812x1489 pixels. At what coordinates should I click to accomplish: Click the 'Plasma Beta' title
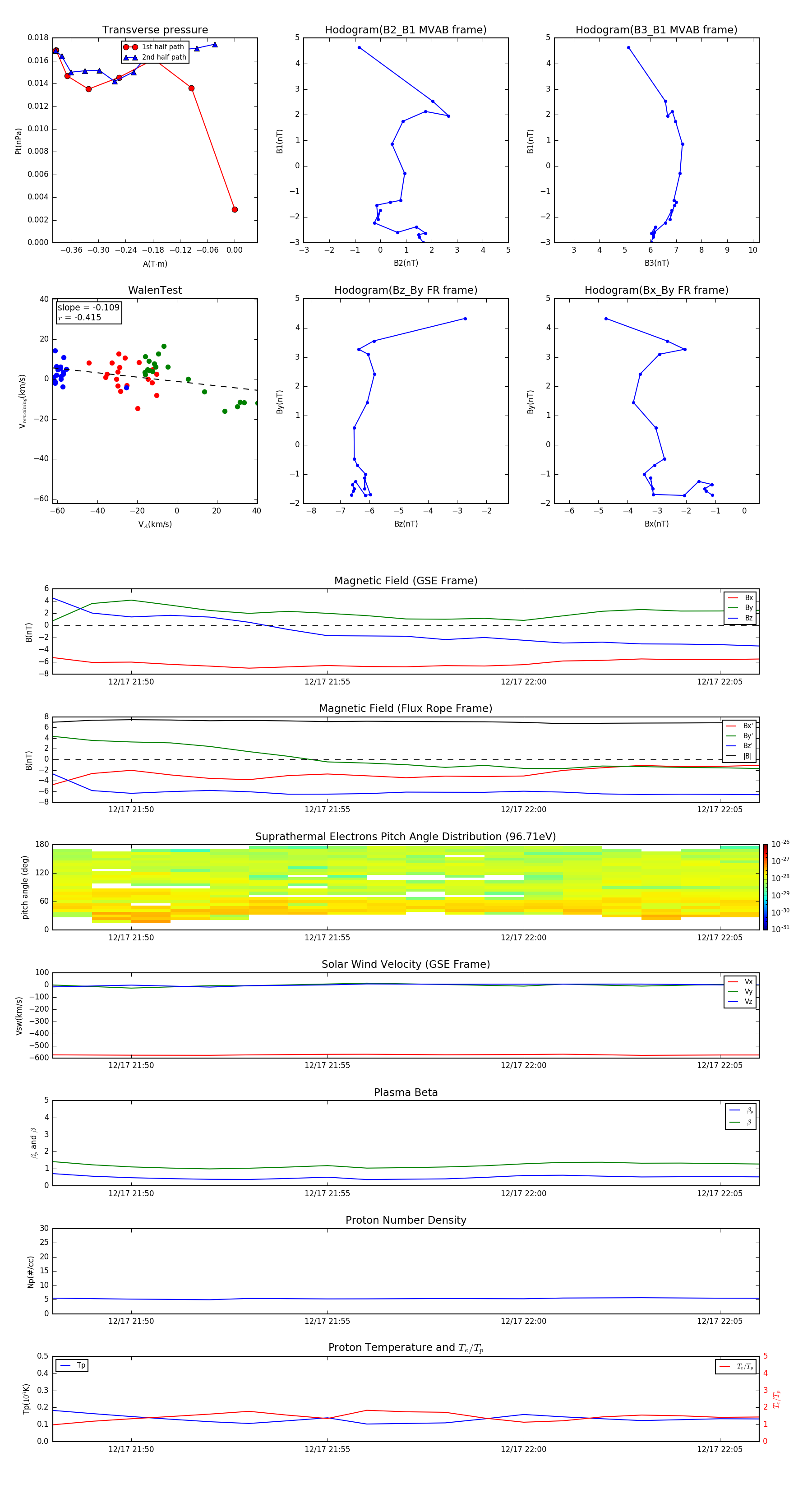click(406, 1093)
